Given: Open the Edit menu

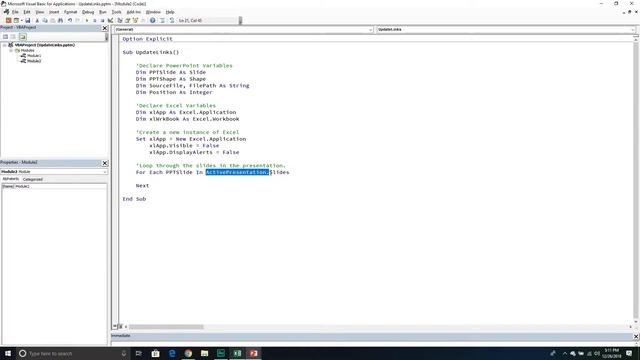Looking at the screenshot, I should [27, 12].
